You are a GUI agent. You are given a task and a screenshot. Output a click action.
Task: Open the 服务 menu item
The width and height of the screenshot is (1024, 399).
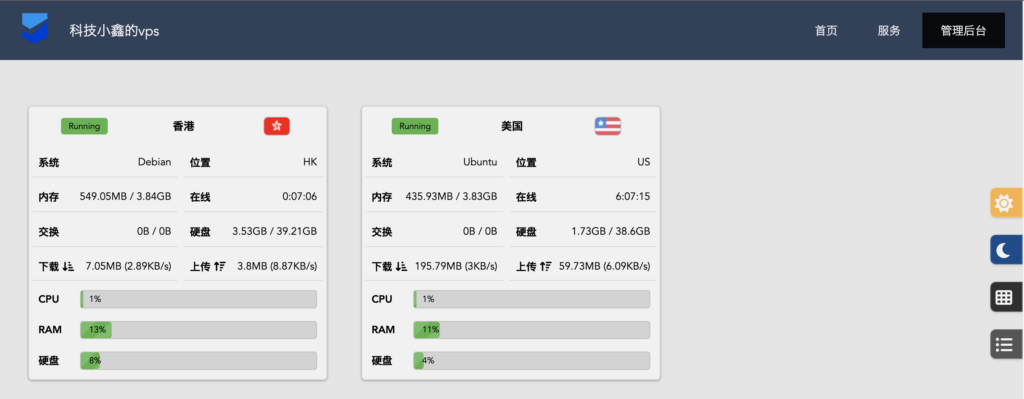point(889,31)
